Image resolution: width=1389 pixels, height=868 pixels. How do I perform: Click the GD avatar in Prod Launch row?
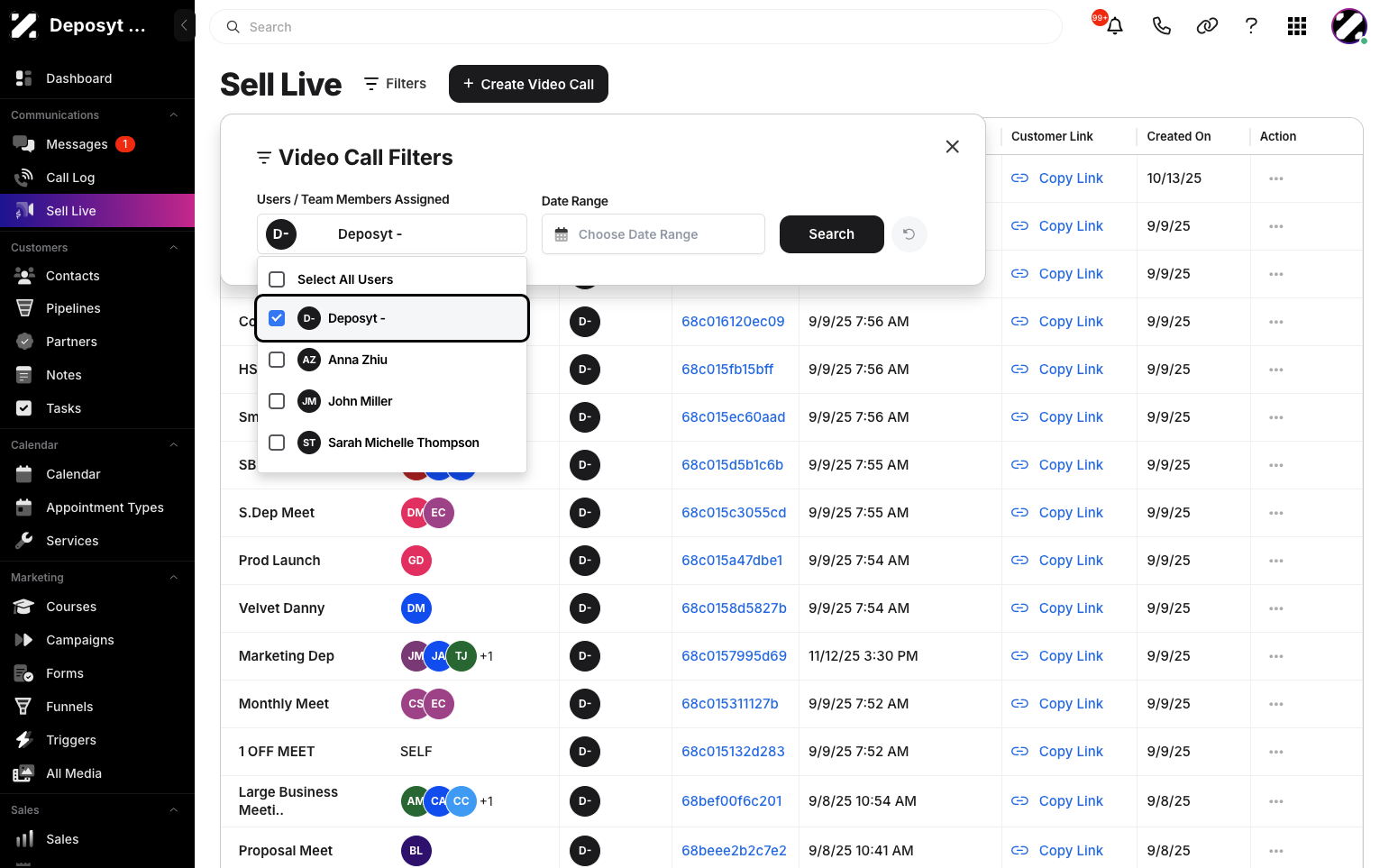[416, 561]
